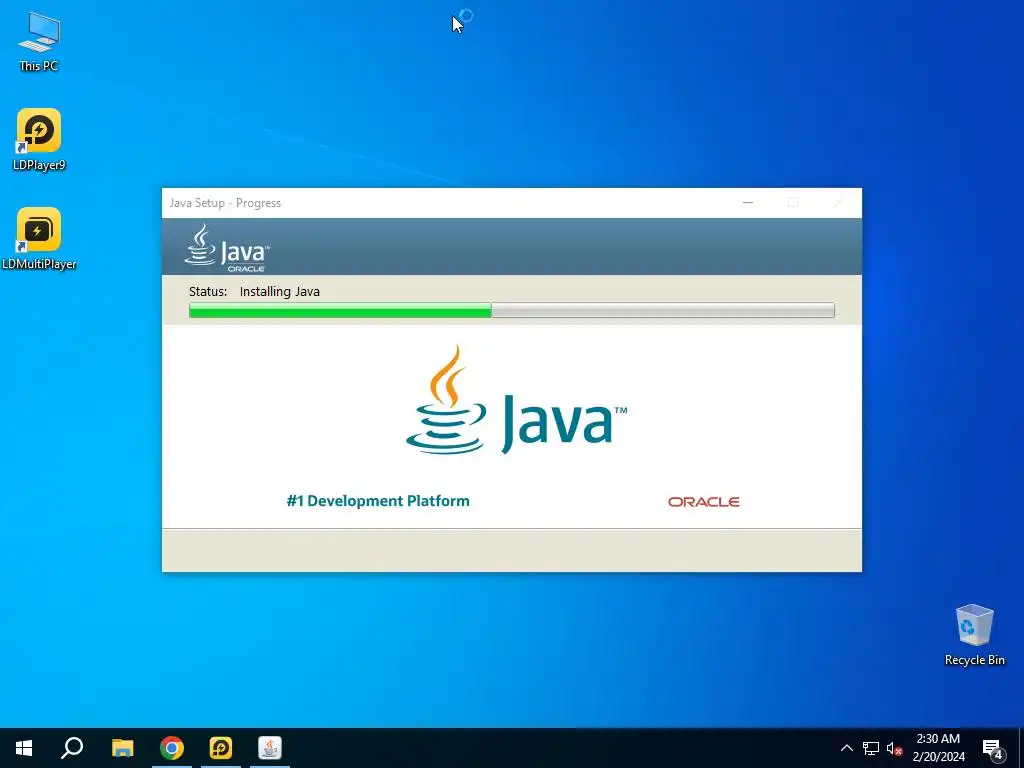Focus Java installer taskbar icon
This screenshot has width=1024, height=768.
270,748
